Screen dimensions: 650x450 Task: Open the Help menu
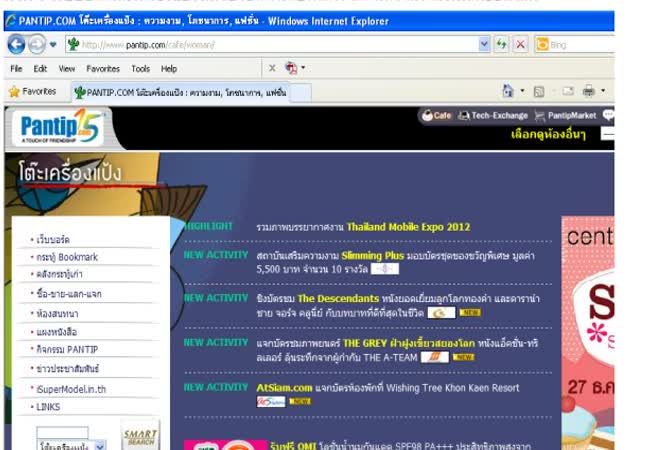pos(169,69)
